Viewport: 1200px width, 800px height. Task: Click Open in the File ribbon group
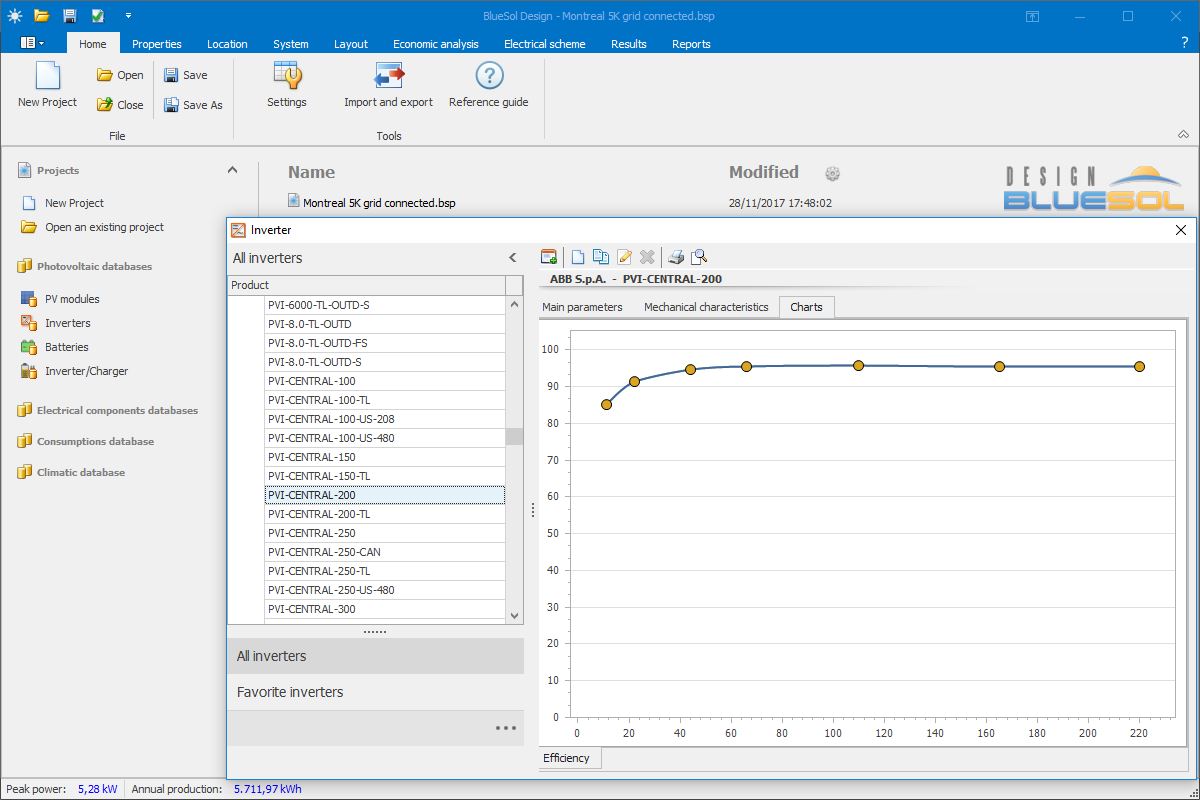pos(120,75)
